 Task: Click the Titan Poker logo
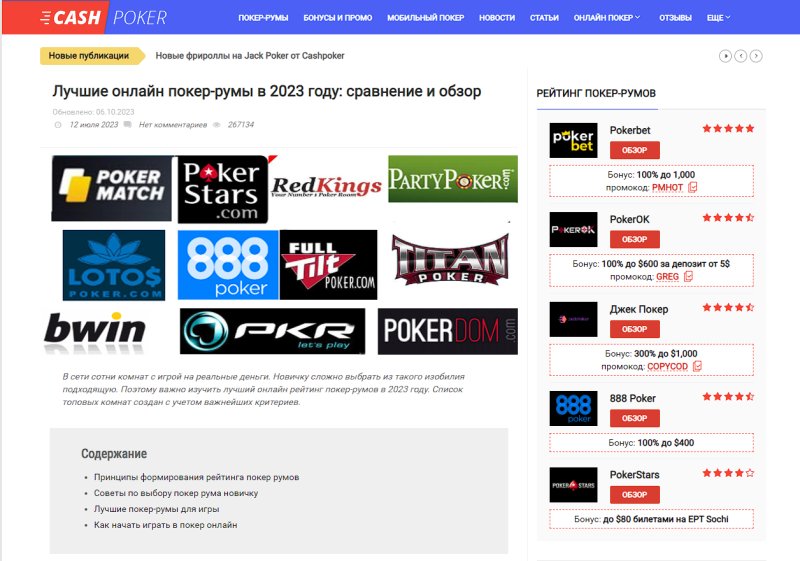[451, 259]
